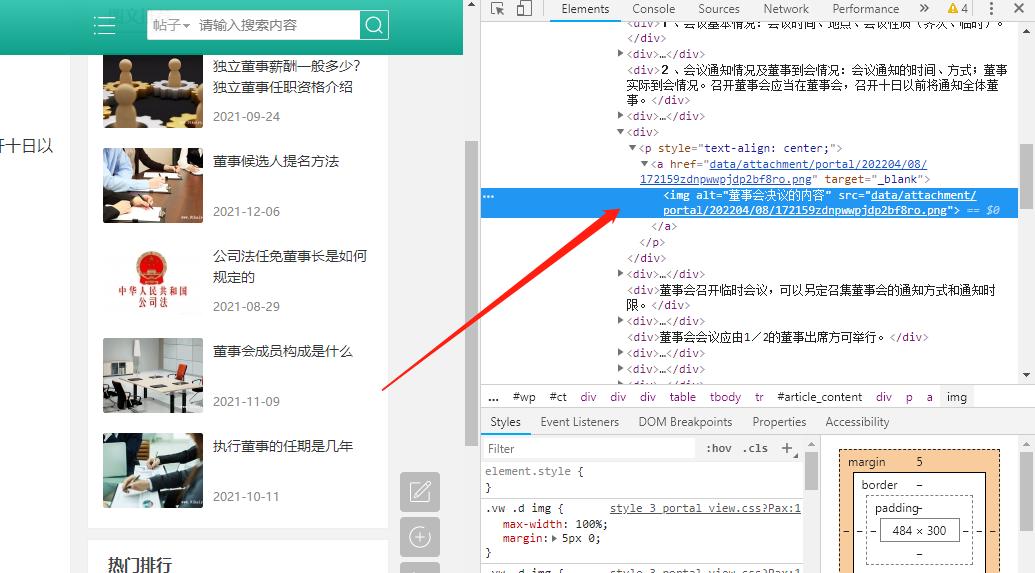
Task: Expand the collapsed div below first /div
Action: point(620,53)
